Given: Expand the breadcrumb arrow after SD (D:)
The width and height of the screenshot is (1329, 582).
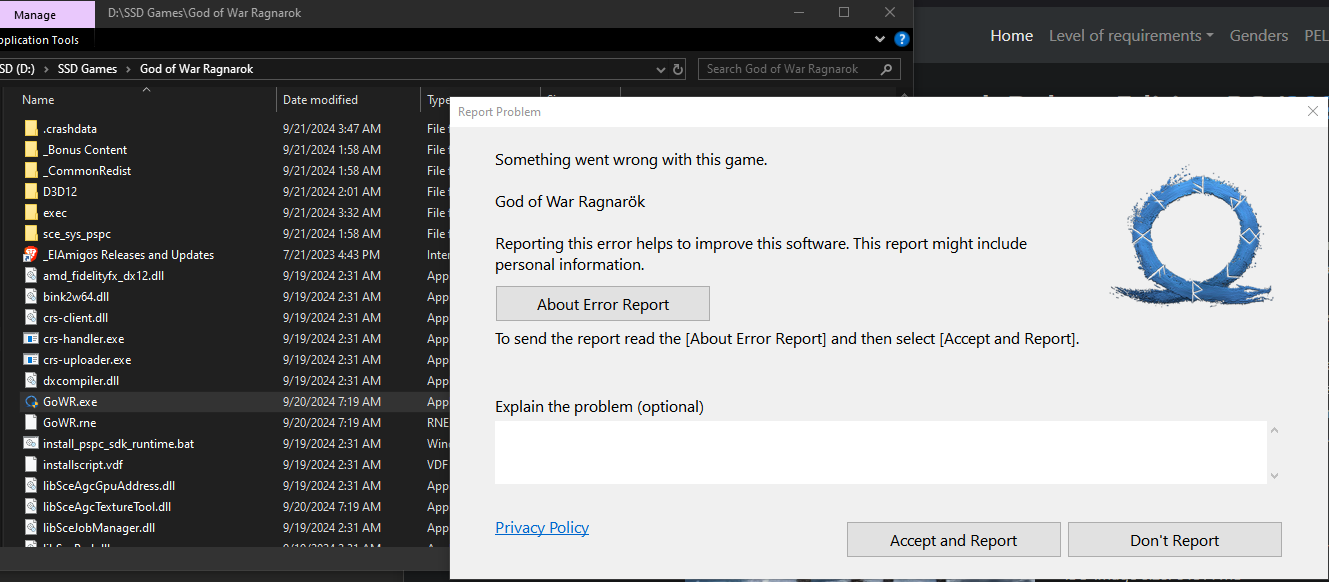Looking at the screenshot, I should pos(46,70).
